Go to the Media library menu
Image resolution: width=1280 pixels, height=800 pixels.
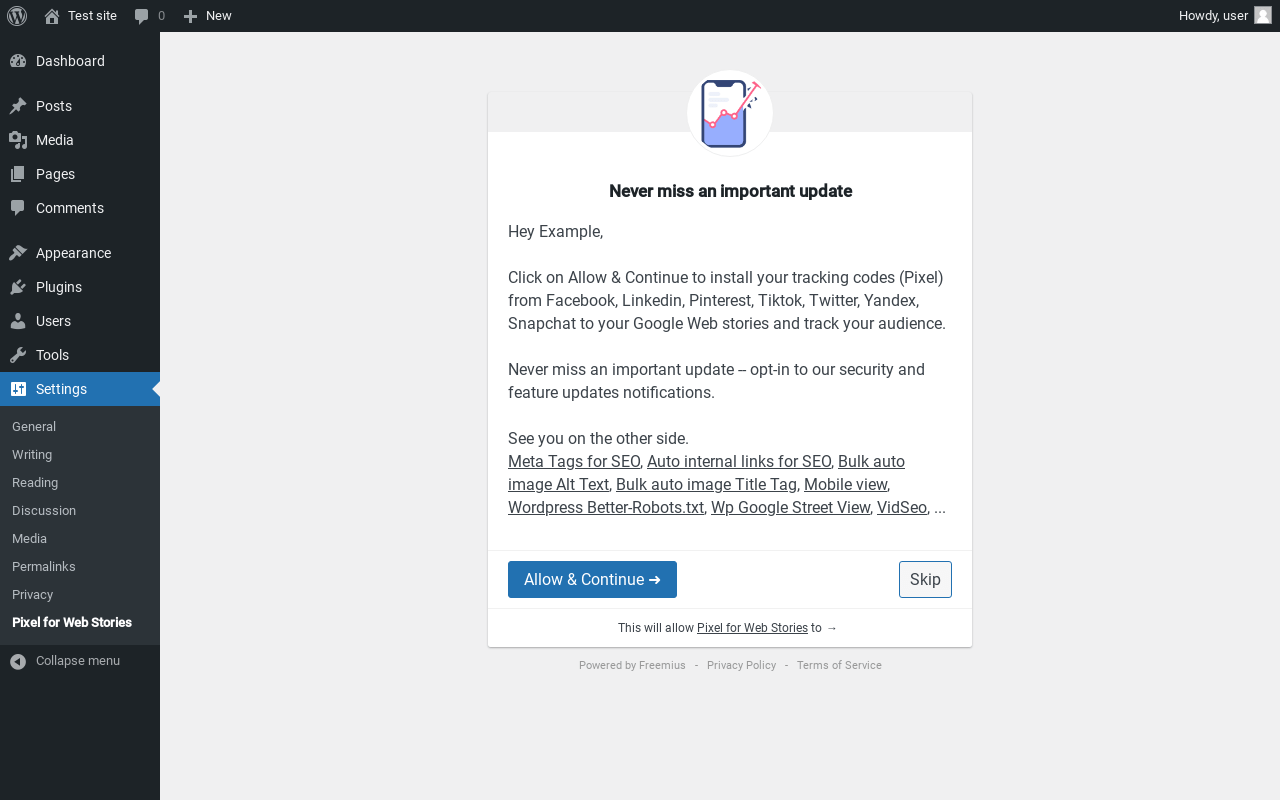point(80,140)
